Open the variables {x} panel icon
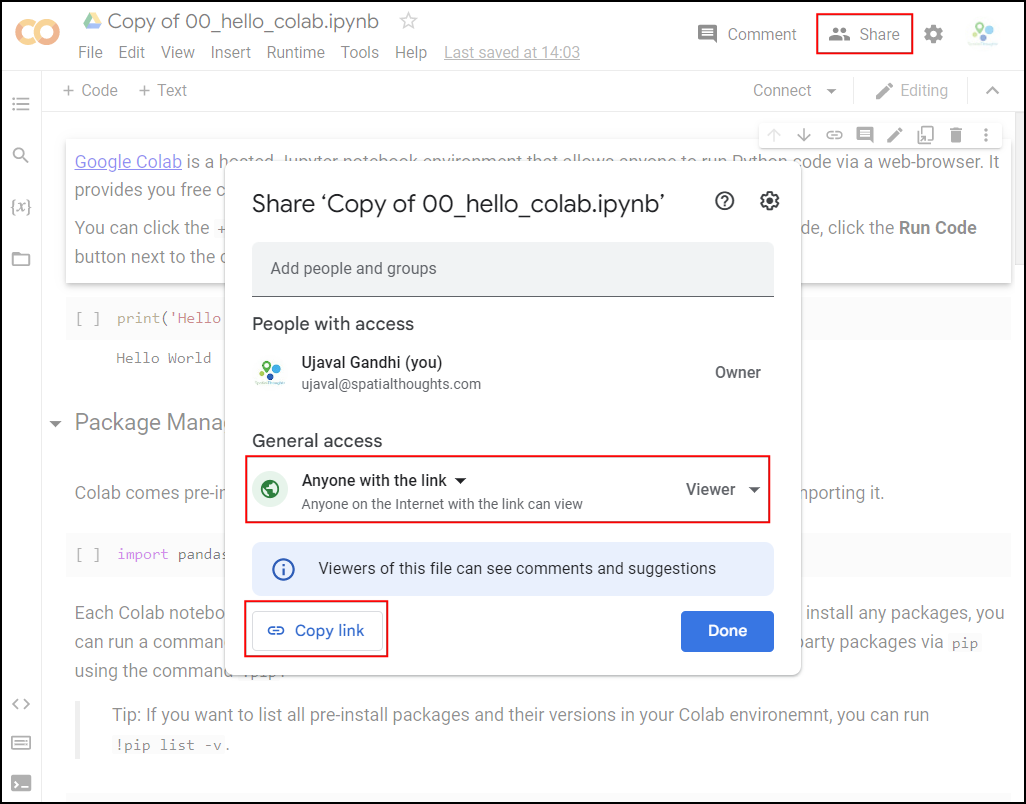The height and width of the screenshot is (804, 1026). click(20, 207)
